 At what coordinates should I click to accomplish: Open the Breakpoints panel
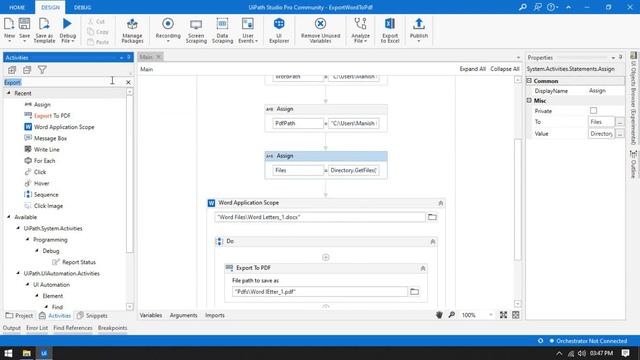pyautogui.click(x=112, y=328)
